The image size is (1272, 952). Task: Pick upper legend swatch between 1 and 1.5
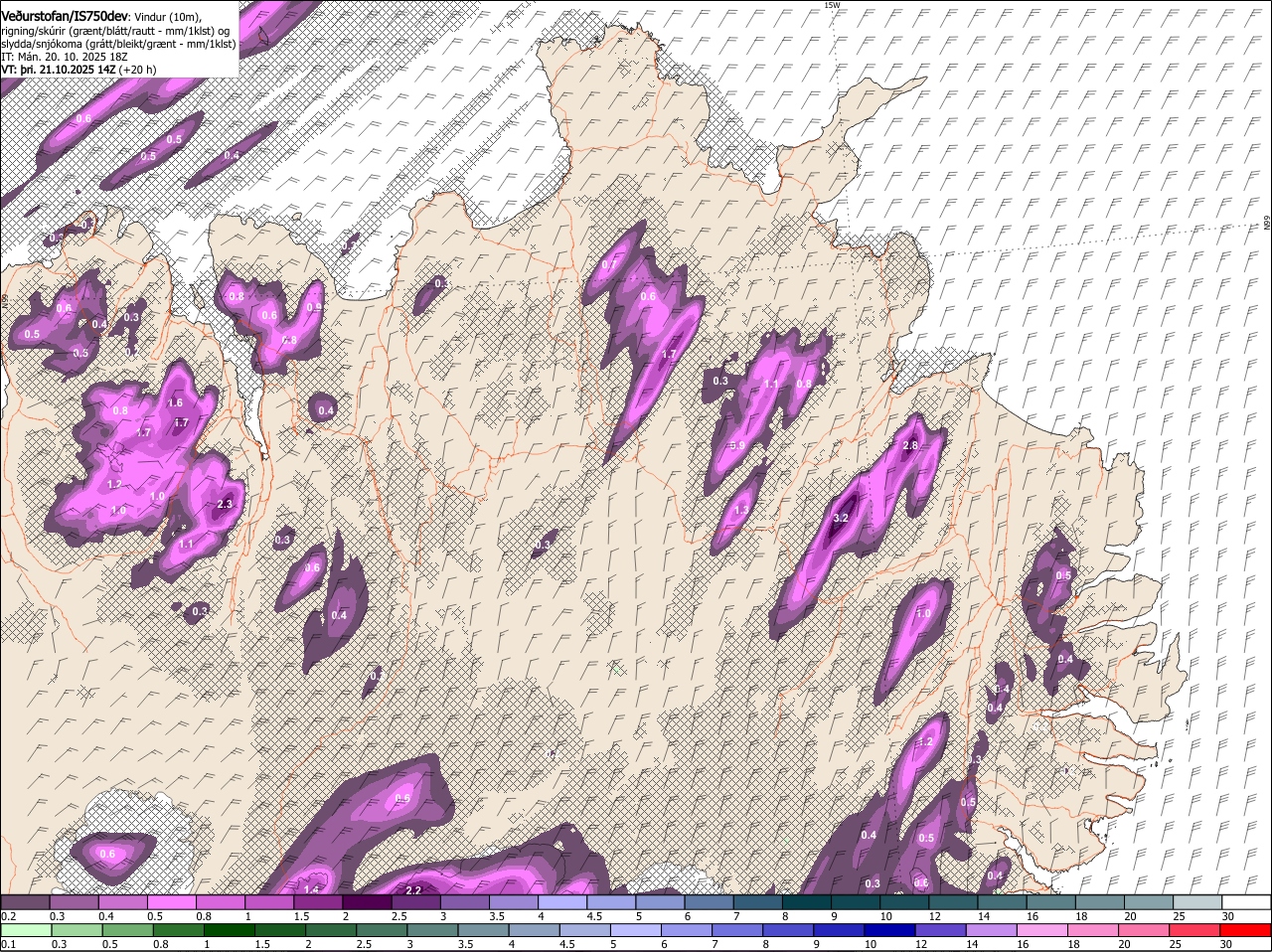269,902
